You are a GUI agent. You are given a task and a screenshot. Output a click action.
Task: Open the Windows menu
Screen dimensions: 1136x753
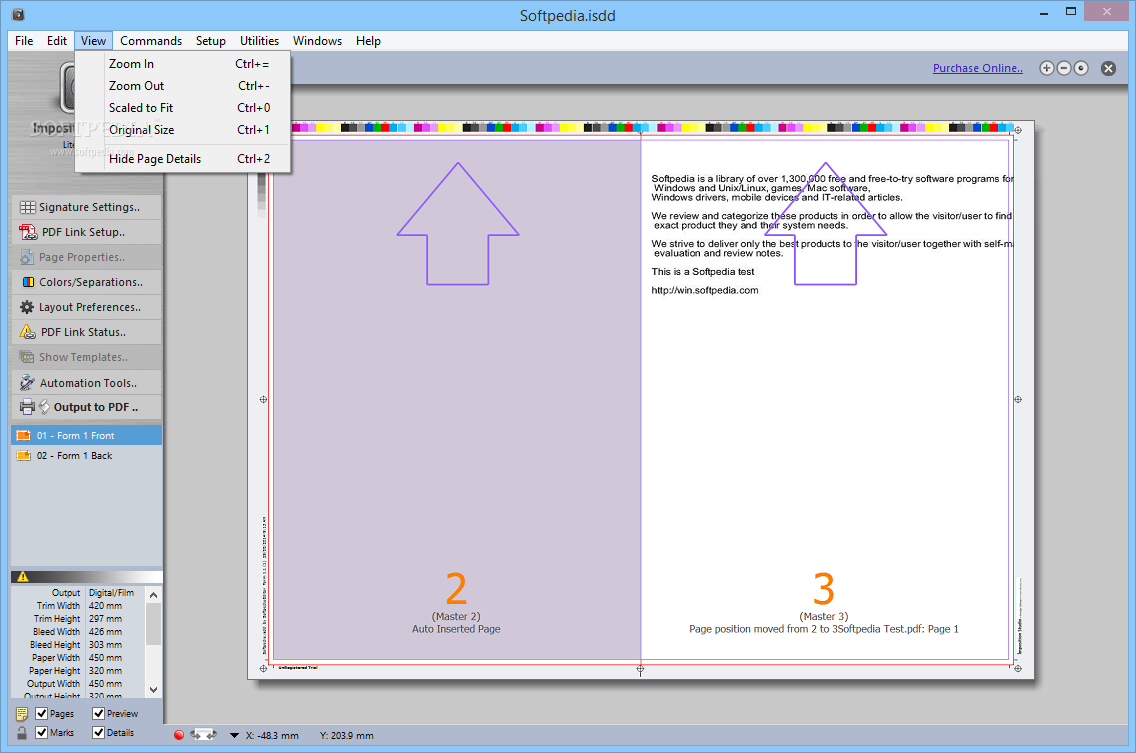pyautogui.click(x=317, y=41)
